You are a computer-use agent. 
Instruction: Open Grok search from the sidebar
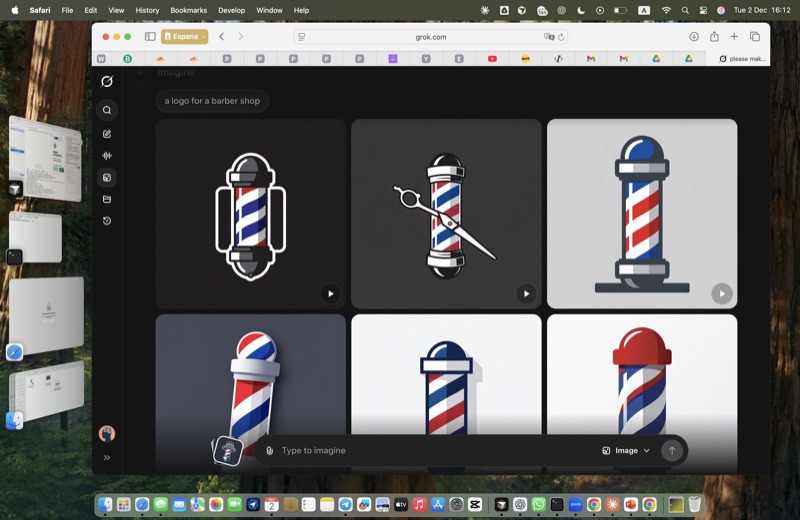click(x=107, y=110)
